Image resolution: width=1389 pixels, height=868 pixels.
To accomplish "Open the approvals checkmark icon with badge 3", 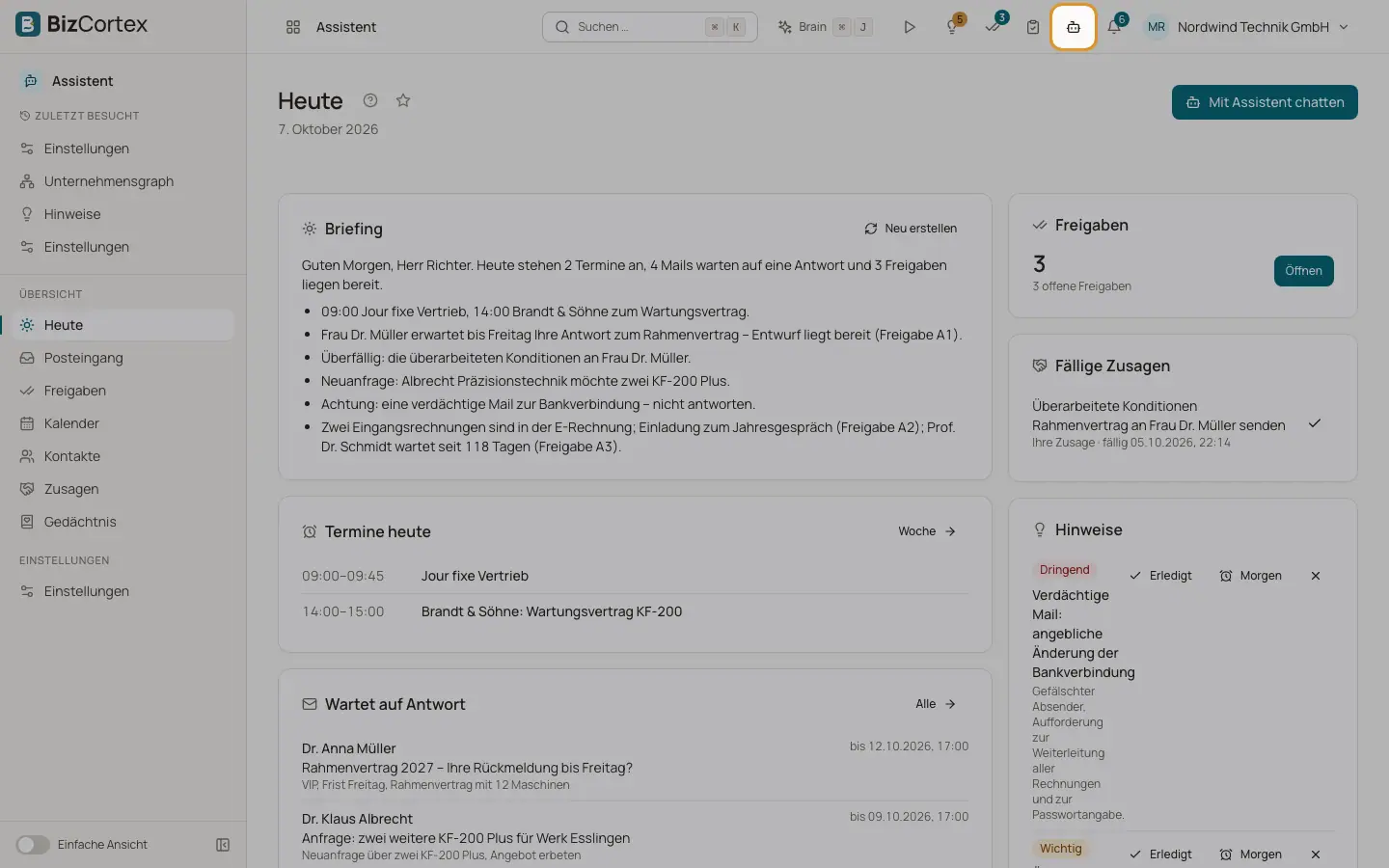I will click(x=994, y=27).
